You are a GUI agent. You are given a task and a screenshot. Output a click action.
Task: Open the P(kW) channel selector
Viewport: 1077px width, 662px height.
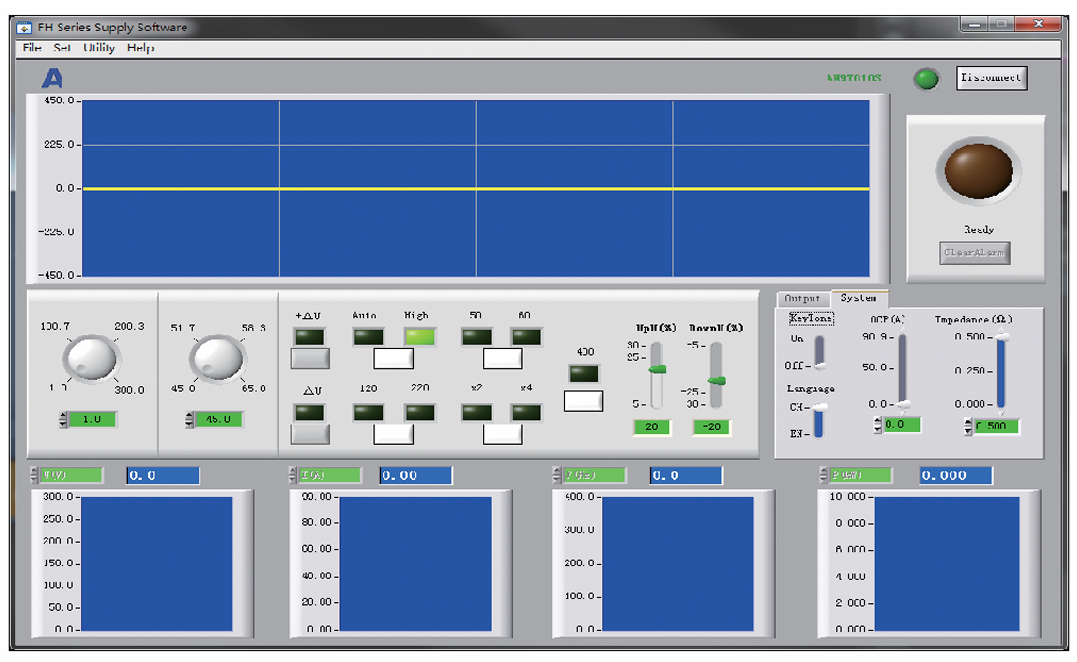coord(858,475)
